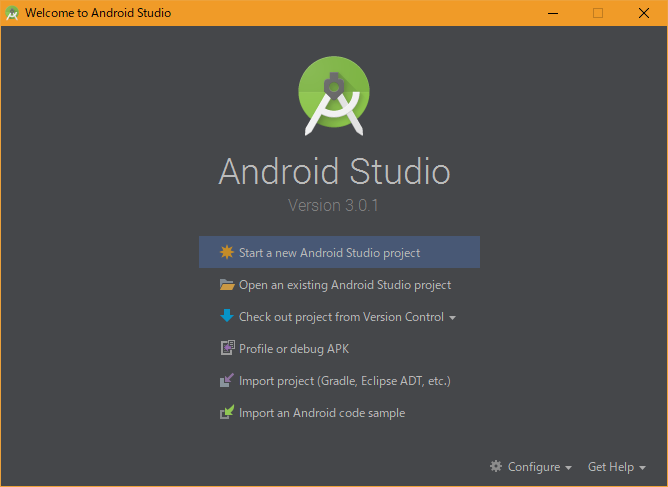Select Start a new Android Studio project
Viewport: 668px width, 487px height.
329,253
